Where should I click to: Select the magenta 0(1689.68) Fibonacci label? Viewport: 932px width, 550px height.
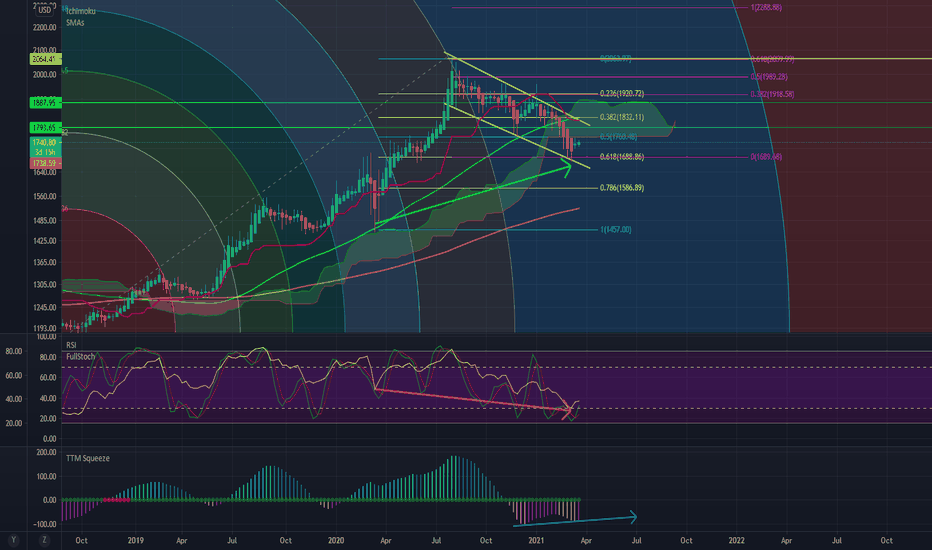[766, 157]
